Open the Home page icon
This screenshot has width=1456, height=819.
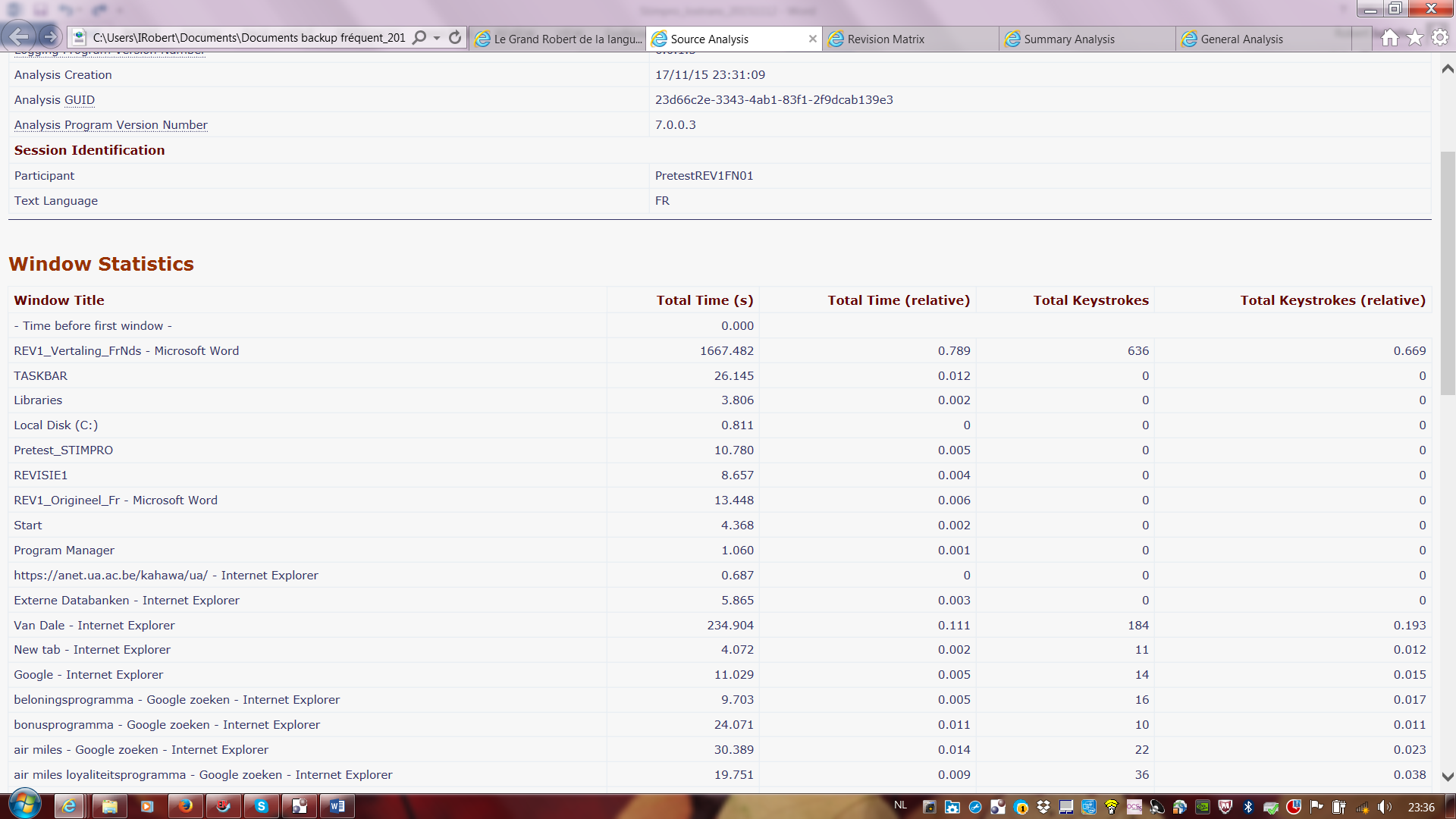tap(1389, 38)
